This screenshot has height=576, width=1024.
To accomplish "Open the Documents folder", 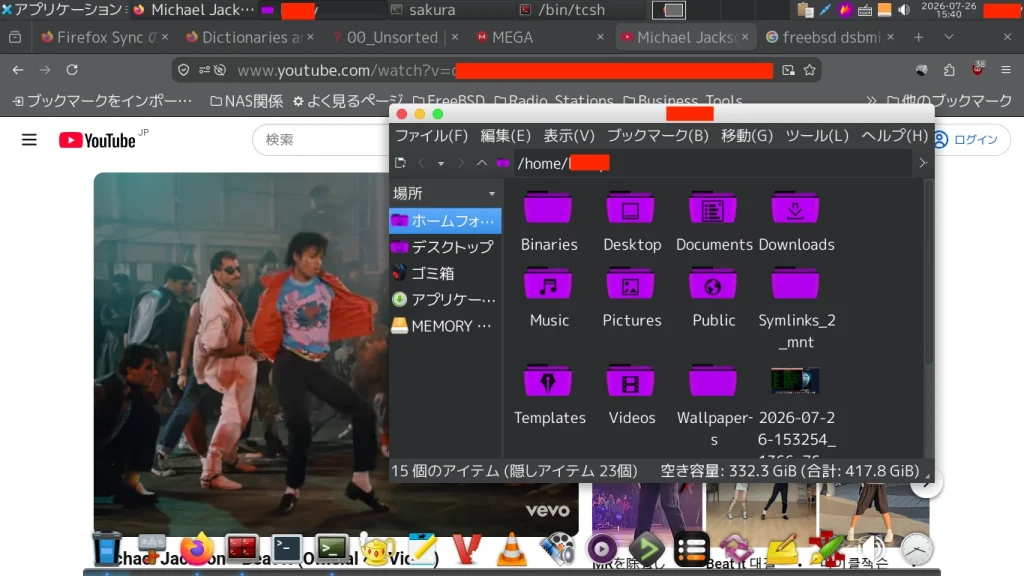I will pyautogui.click(x=712, y=209).
